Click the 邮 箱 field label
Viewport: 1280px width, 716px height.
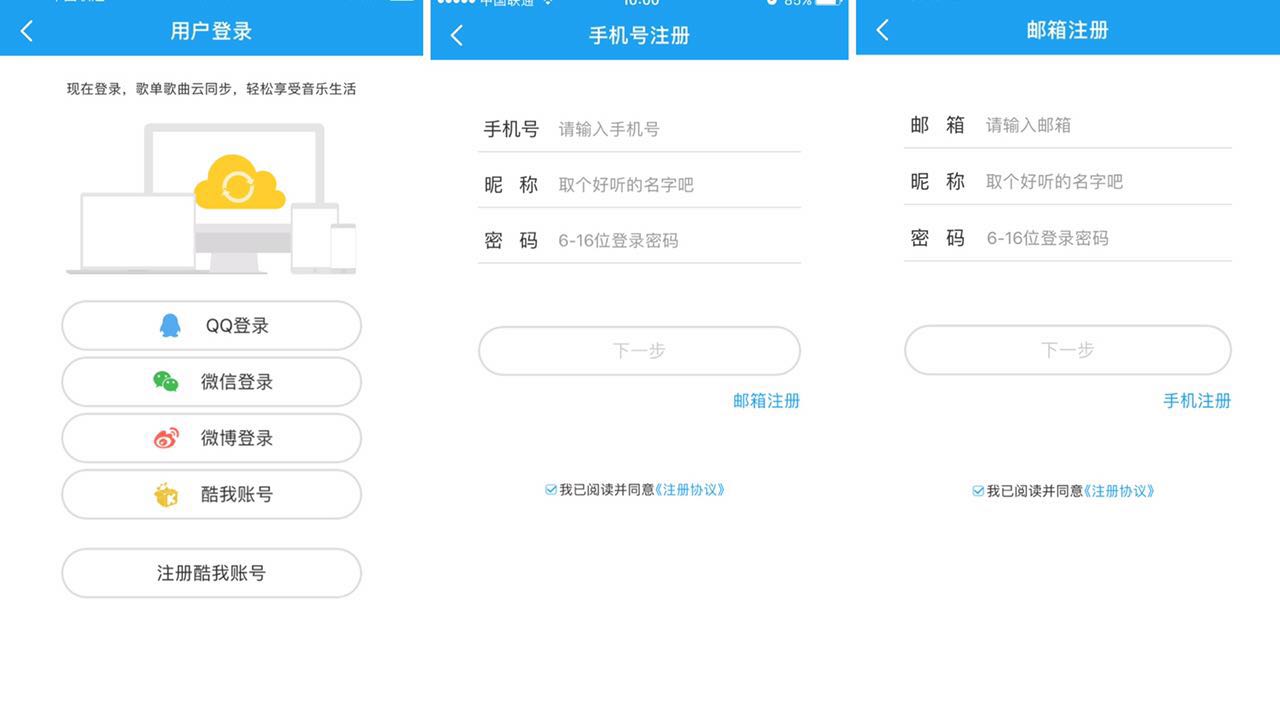click(938, 125)
